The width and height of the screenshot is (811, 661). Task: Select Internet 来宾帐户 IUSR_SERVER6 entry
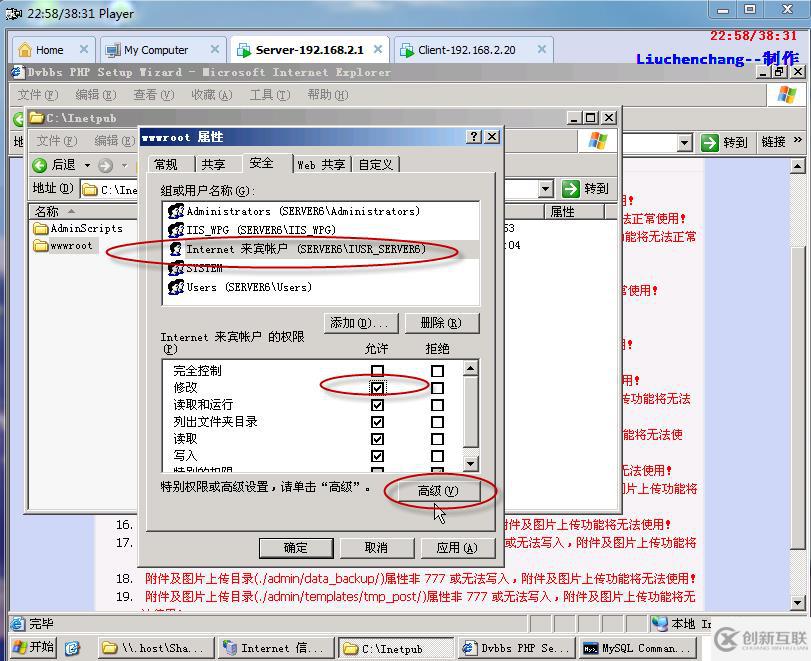[321, 249]
